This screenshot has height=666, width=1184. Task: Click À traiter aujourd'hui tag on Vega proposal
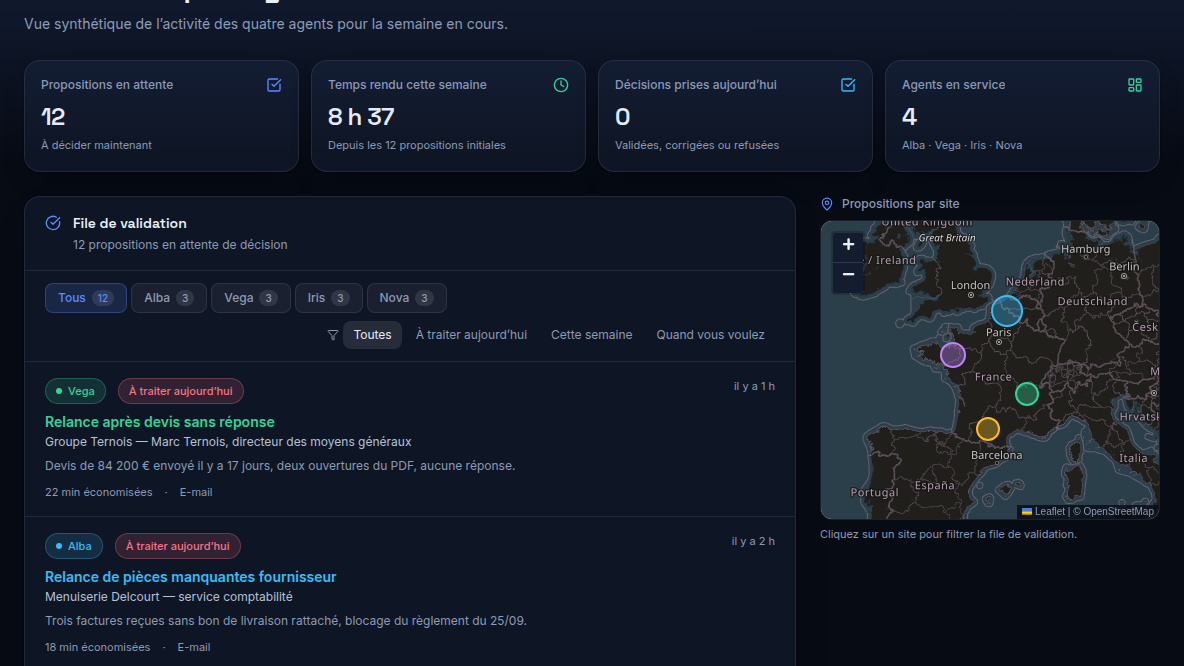pos(180,391)
